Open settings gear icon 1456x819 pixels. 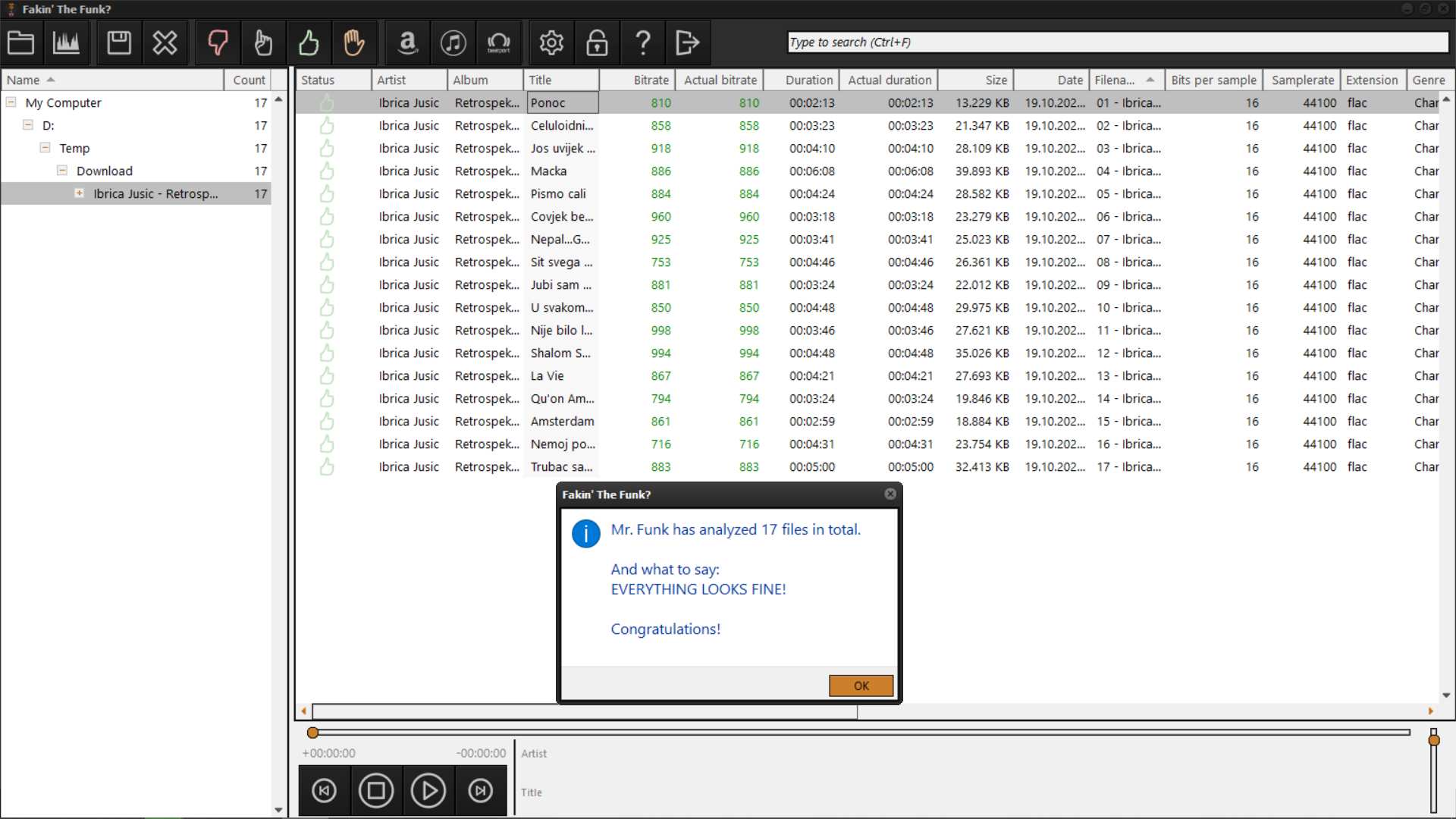[x=551, y=42]
